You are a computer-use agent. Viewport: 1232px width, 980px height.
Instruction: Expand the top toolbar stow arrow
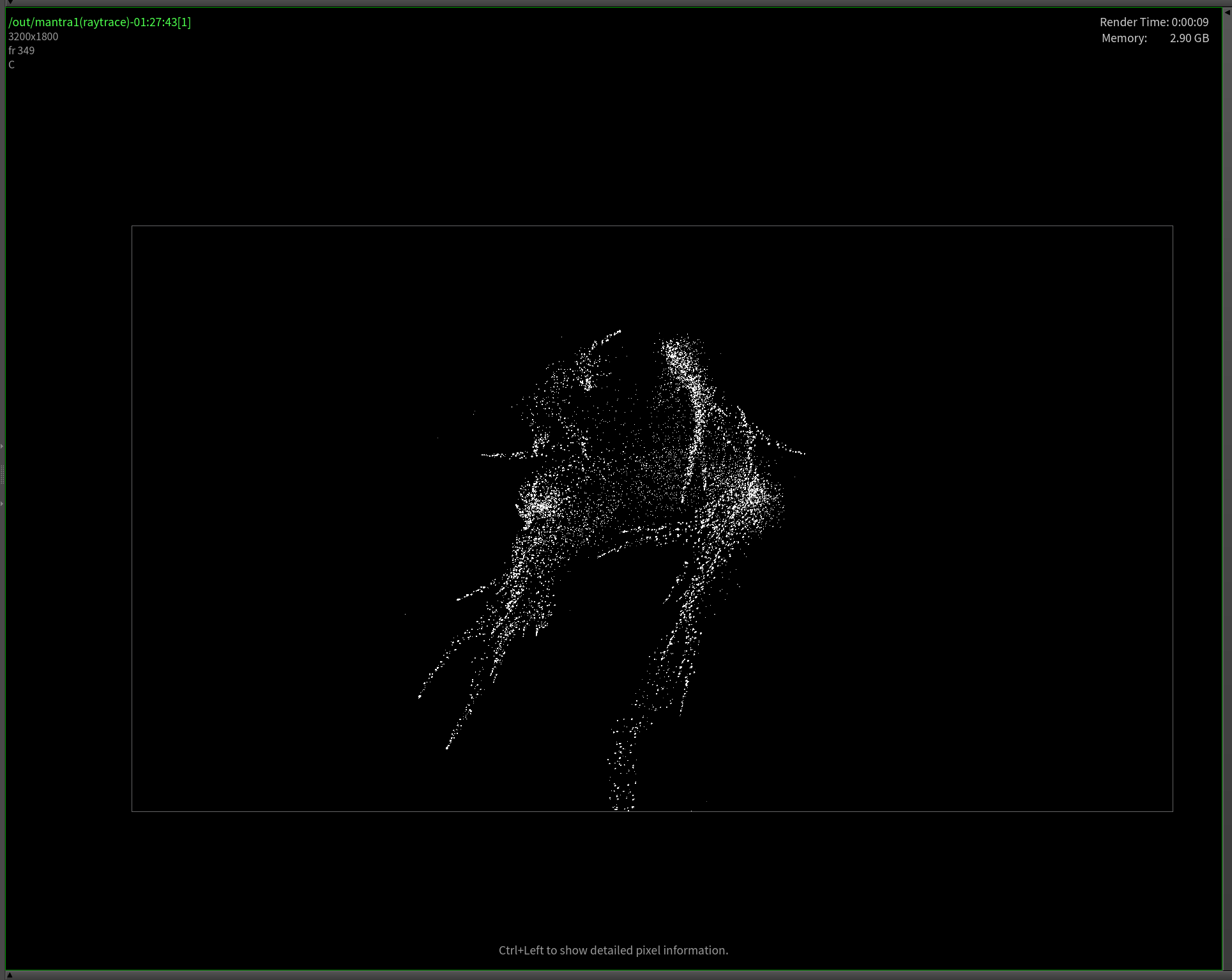coord(9,3)
